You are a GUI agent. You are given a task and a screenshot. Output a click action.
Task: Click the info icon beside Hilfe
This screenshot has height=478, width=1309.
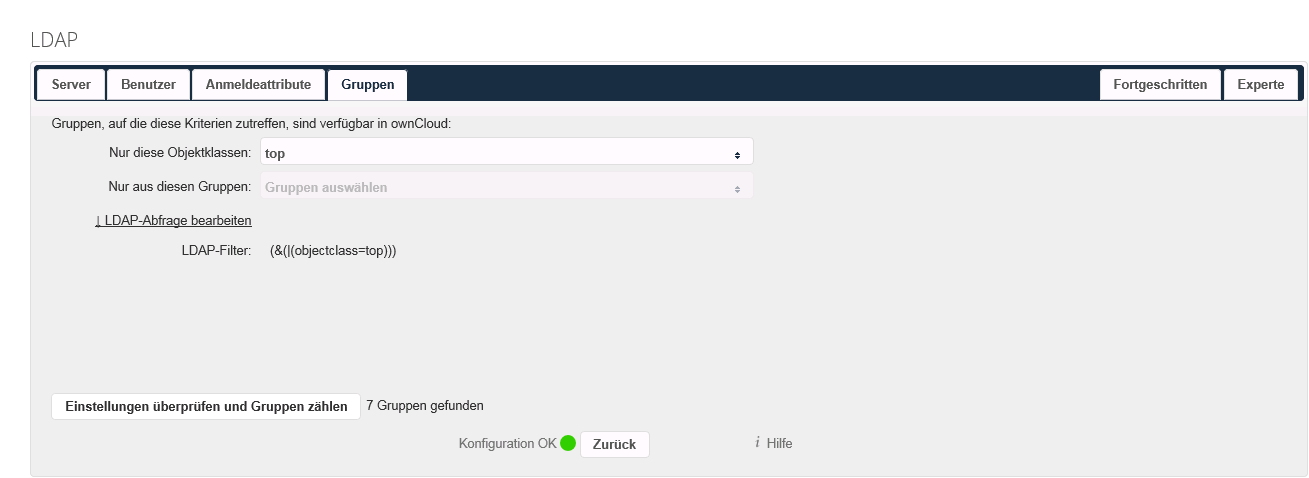[x=757, y=442]
